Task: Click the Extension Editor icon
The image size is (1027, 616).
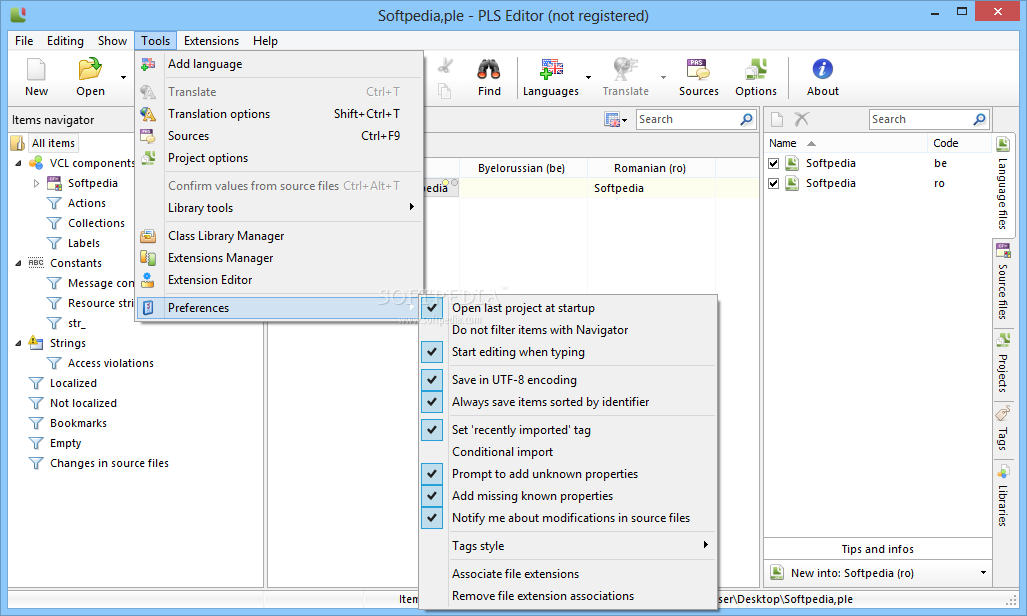Action: click(x=149, y=280)
